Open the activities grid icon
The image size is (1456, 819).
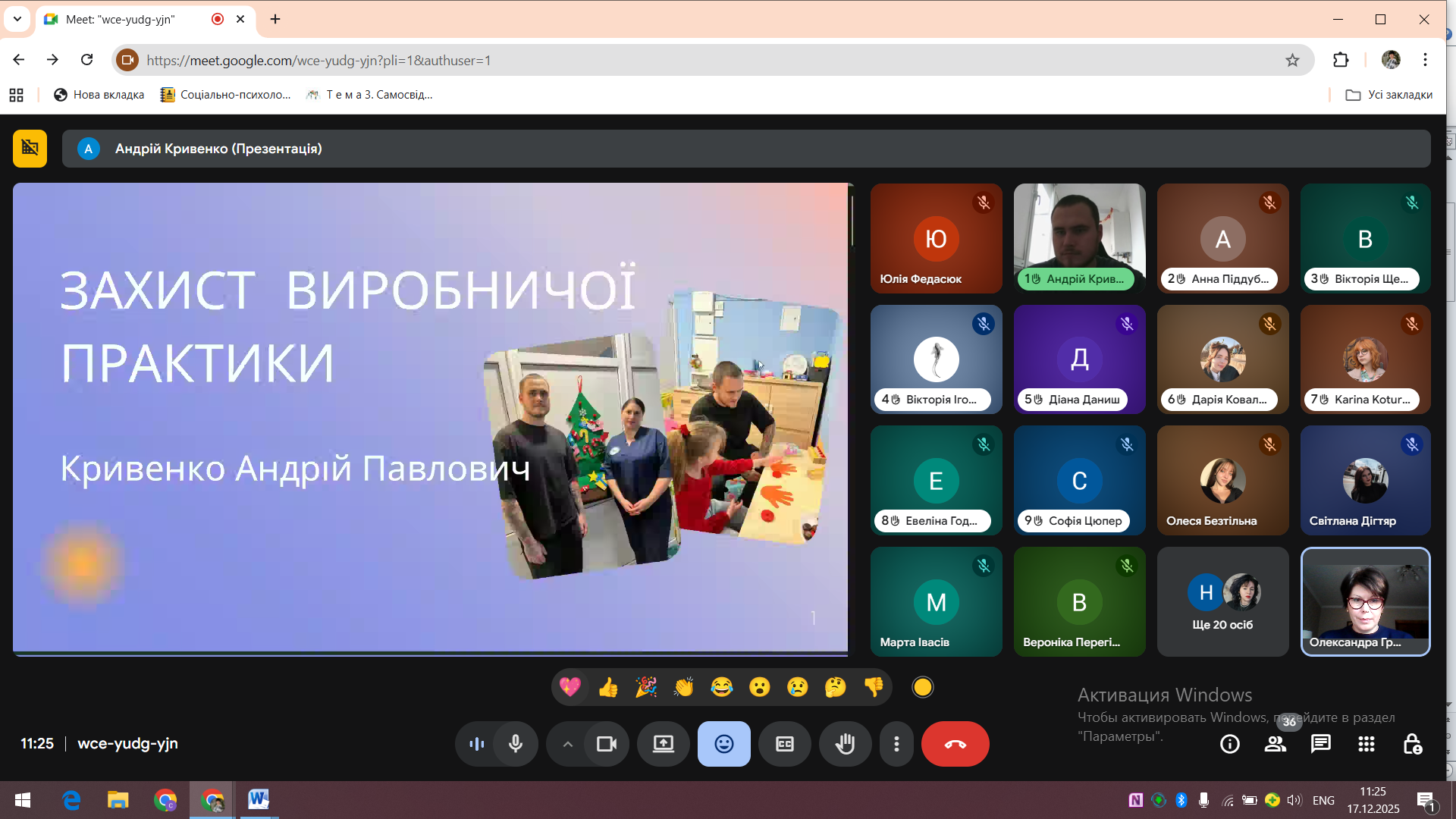(x=1367, y=744)
